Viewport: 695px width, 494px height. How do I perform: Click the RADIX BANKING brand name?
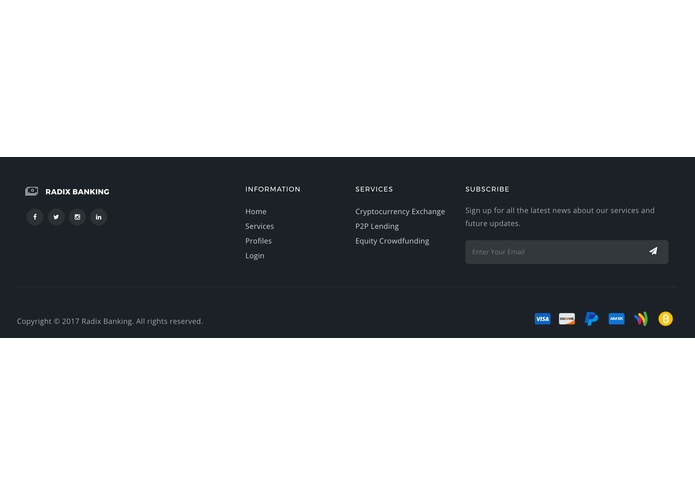click(x=77, y=192)
